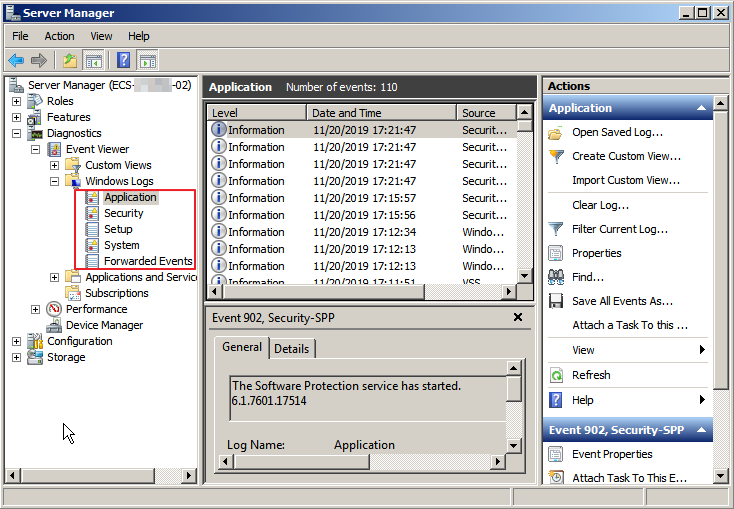Expand the Roles tree node
This screenshot has height=509, width=734.
coord(16,101)
